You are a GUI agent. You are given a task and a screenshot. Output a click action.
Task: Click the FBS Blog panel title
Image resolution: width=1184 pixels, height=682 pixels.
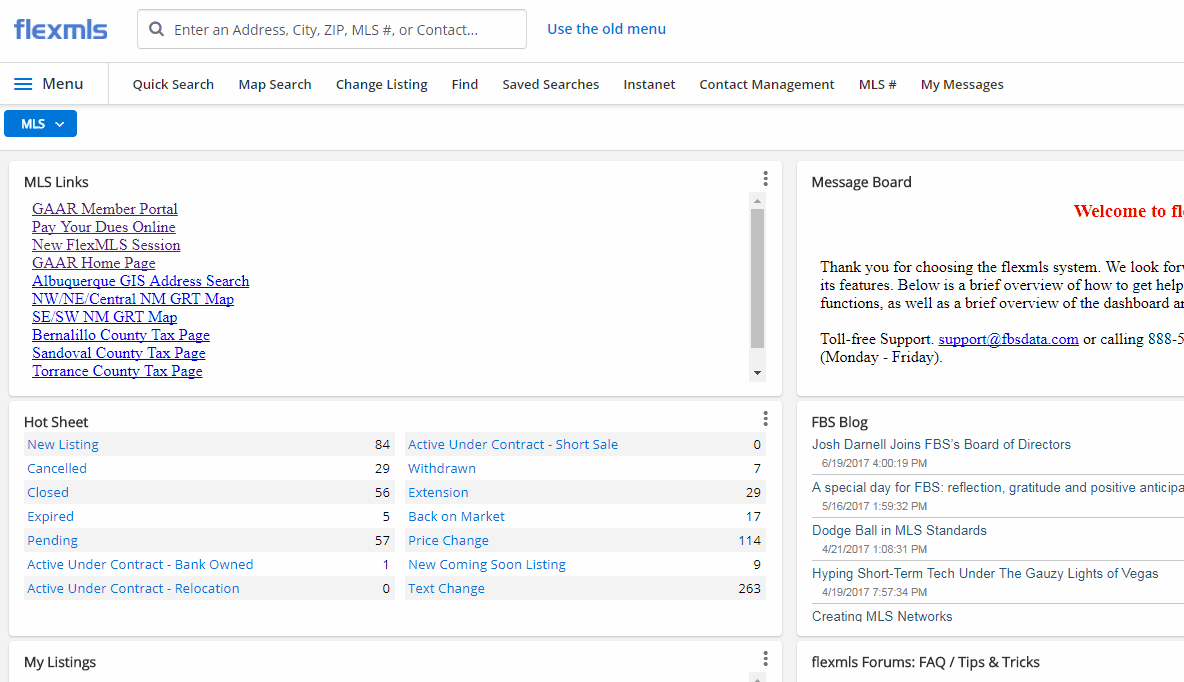(840, 422)
